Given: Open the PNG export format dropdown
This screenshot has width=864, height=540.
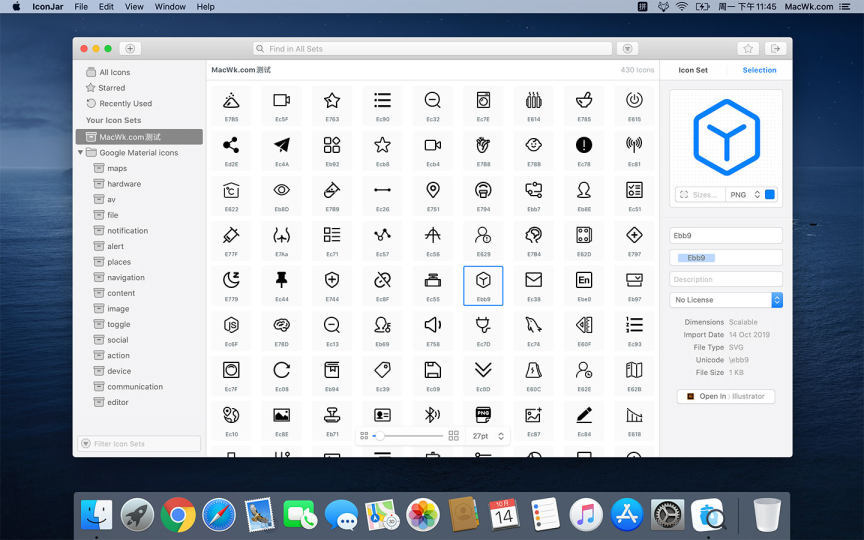Looking at the screenshot, I should click(745, 195).
